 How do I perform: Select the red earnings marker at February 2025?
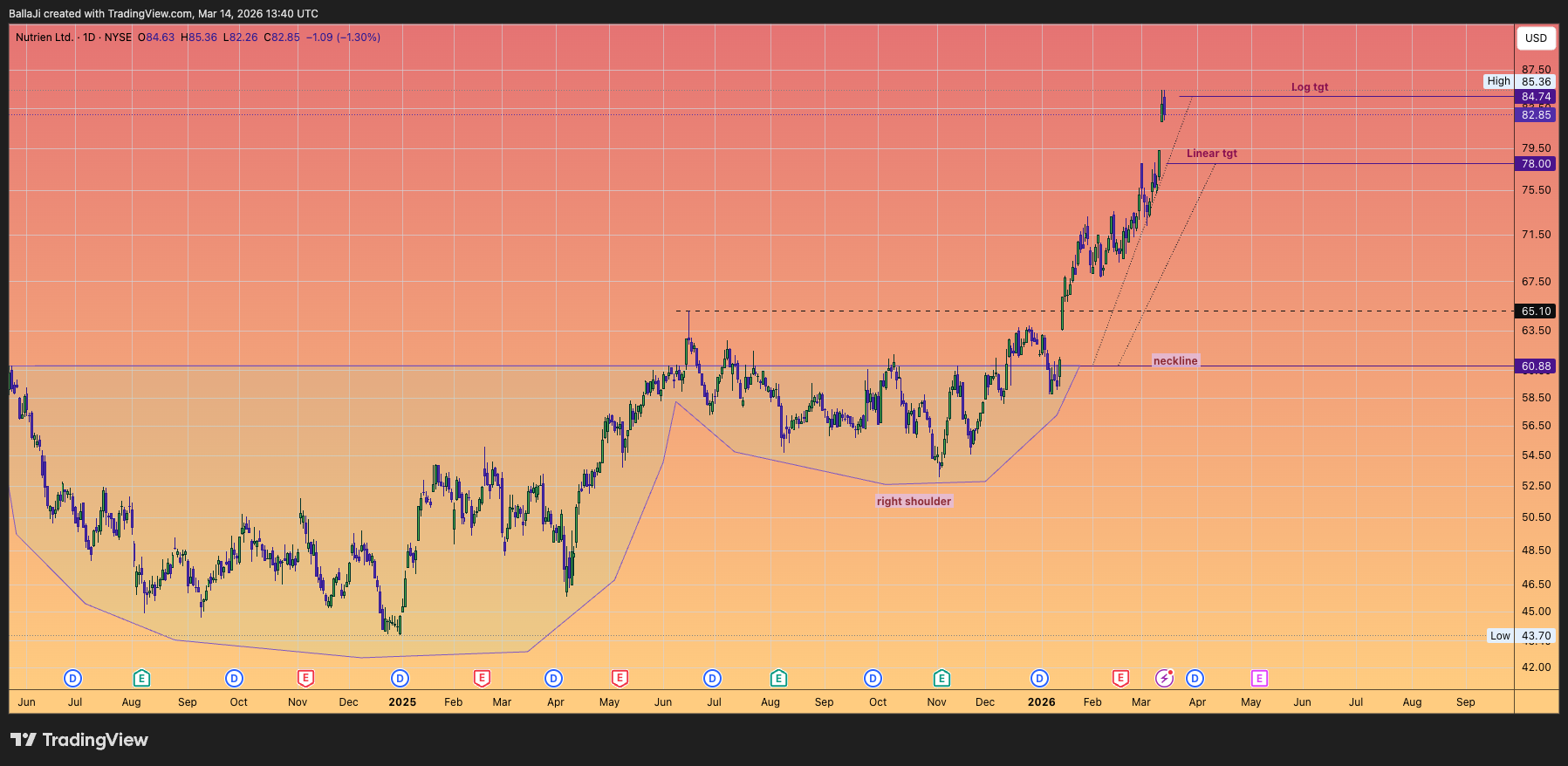click(482, 678)
